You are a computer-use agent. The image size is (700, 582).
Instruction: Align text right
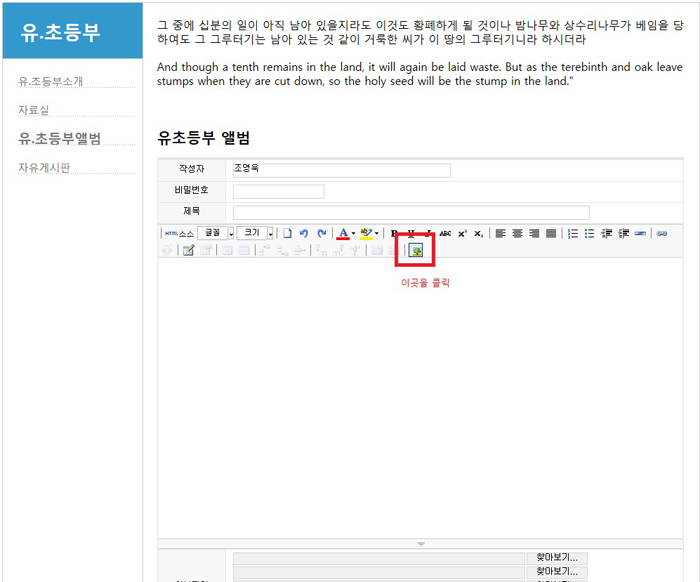pos(534,233)
